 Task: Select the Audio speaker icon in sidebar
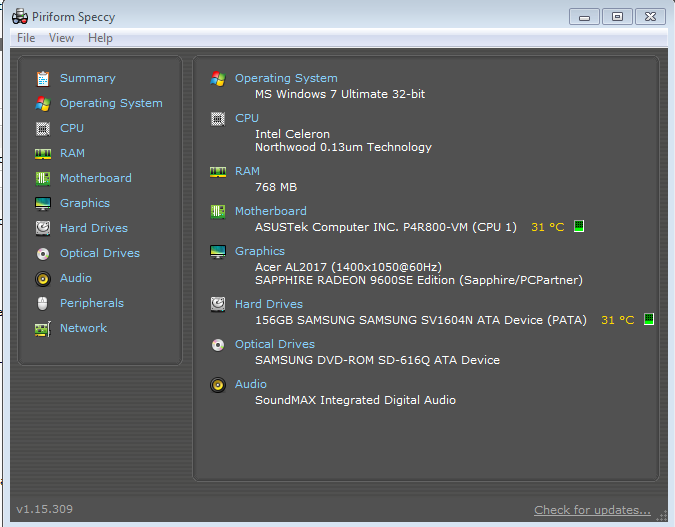[43, 279]
